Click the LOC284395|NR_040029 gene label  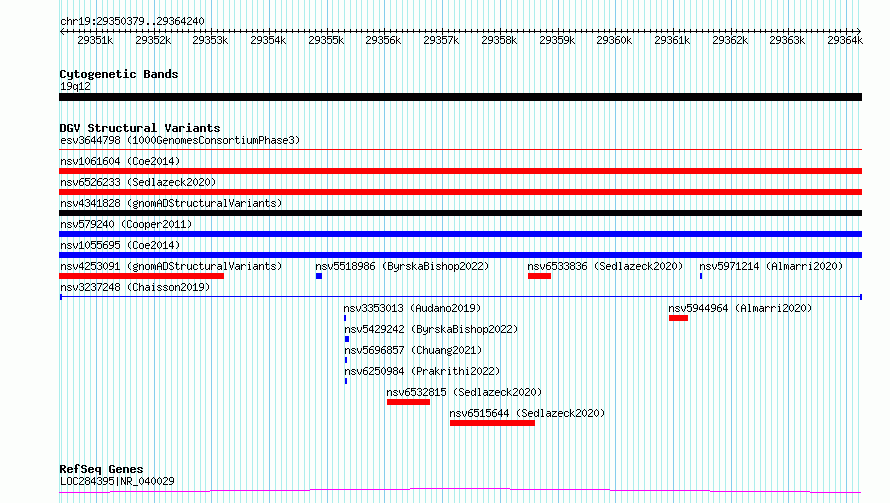tap(117, 481)
